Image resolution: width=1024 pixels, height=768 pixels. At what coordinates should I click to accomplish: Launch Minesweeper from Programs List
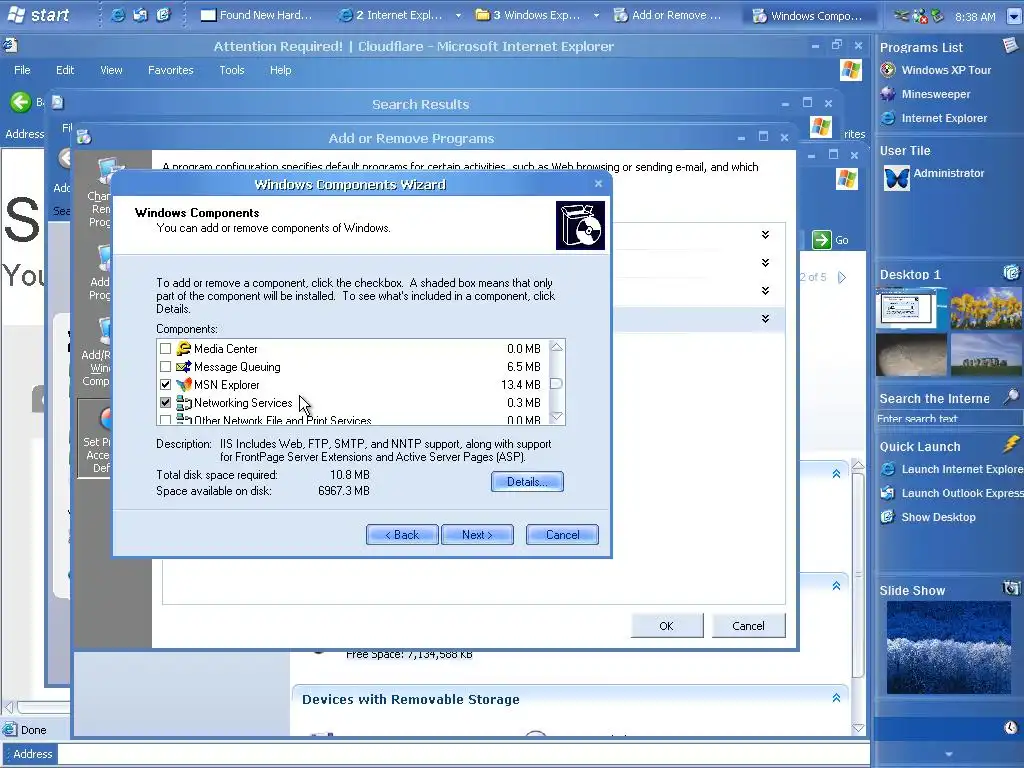coord(936,94)
